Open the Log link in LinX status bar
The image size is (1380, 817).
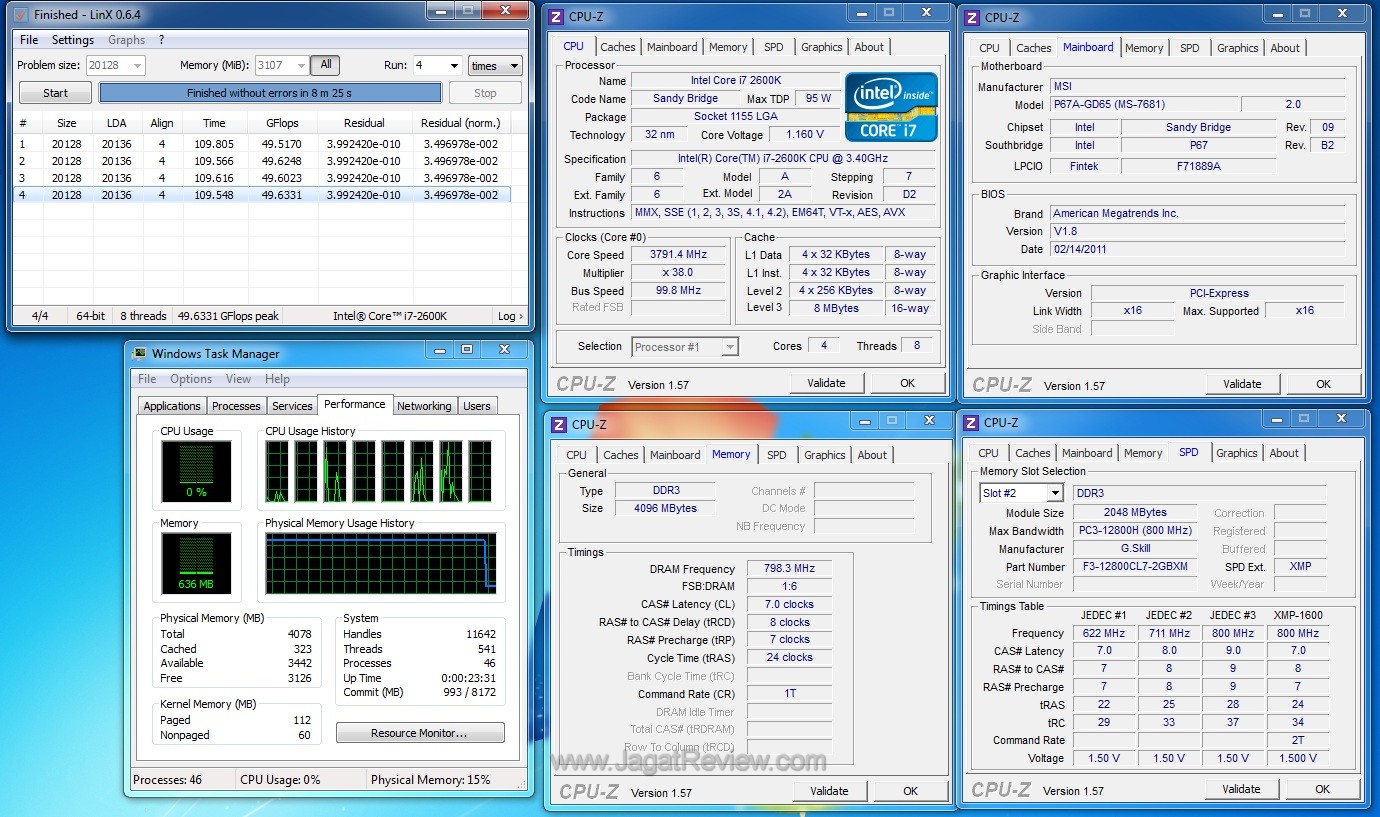coord(509,316)
